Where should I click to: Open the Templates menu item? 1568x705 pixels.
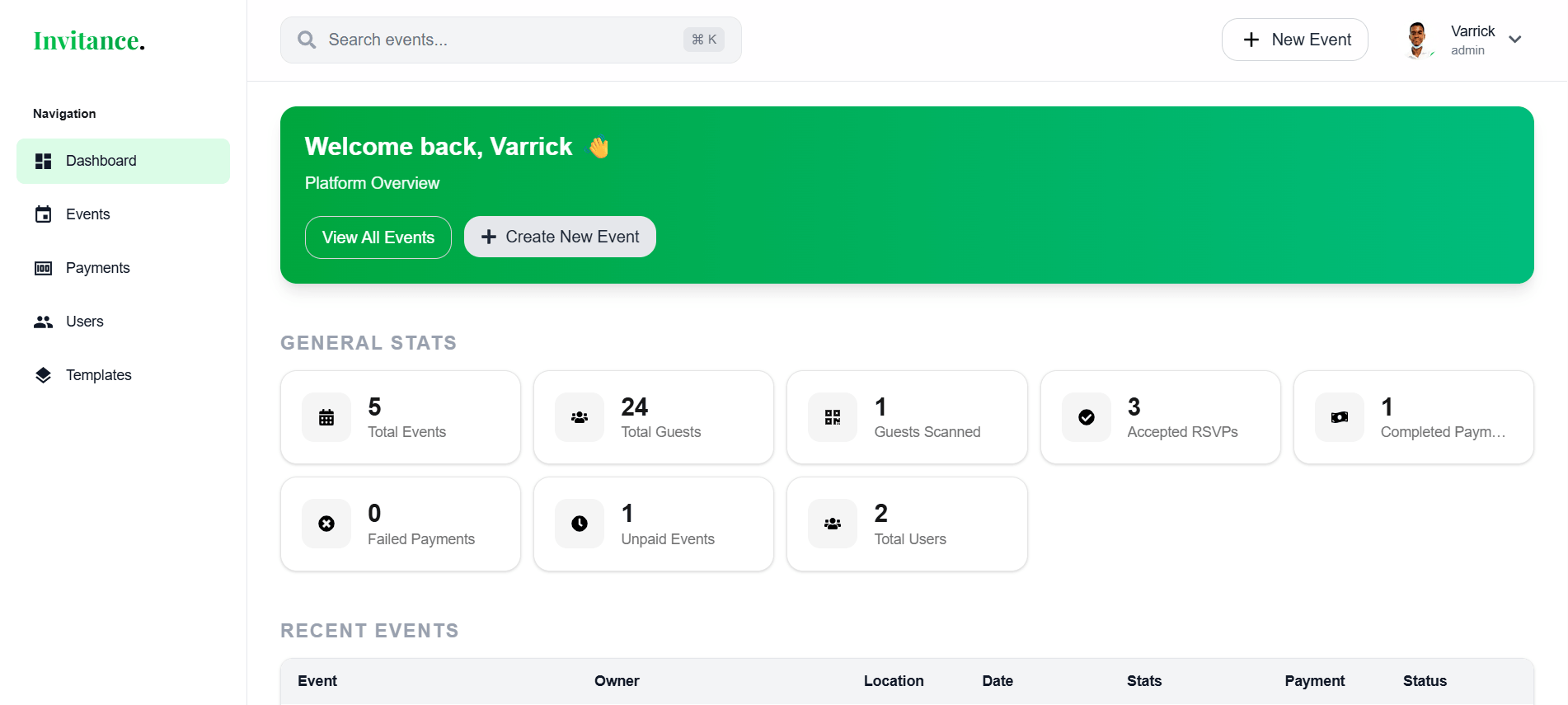[123, 375]
